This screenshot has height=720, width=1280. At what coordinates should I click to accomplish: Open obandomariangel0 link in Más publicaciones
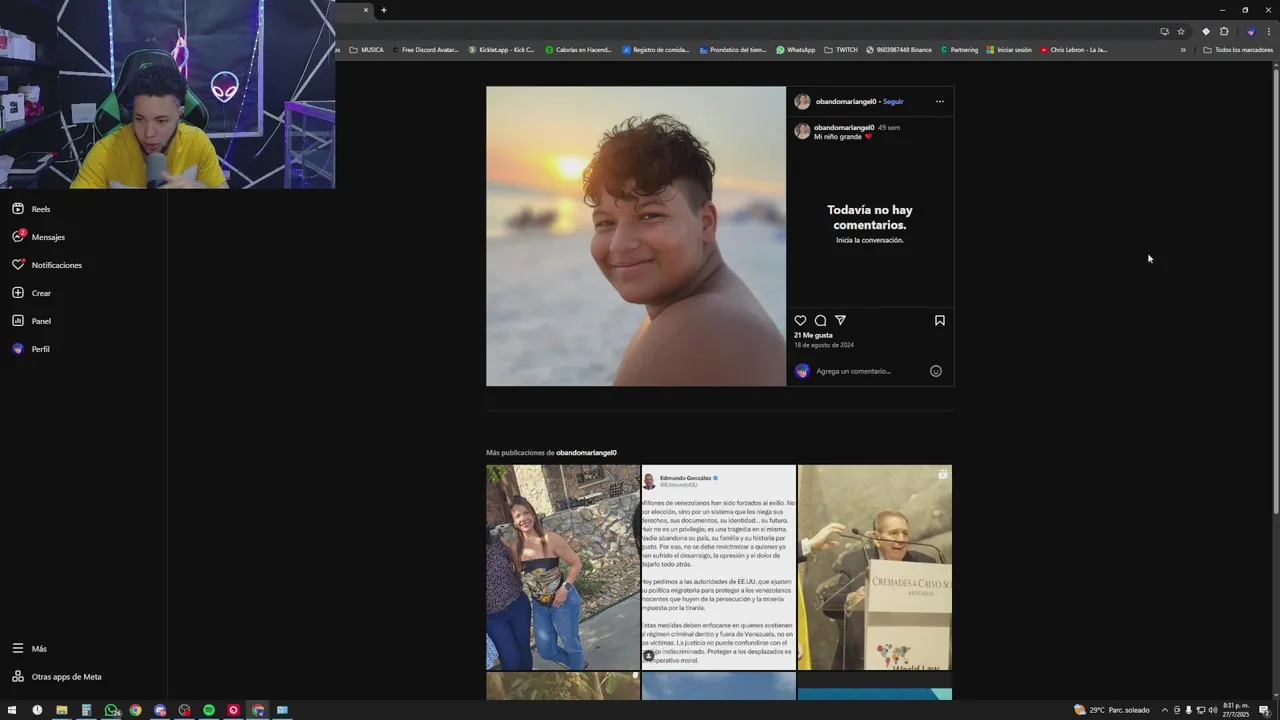(x=586, y=453)
